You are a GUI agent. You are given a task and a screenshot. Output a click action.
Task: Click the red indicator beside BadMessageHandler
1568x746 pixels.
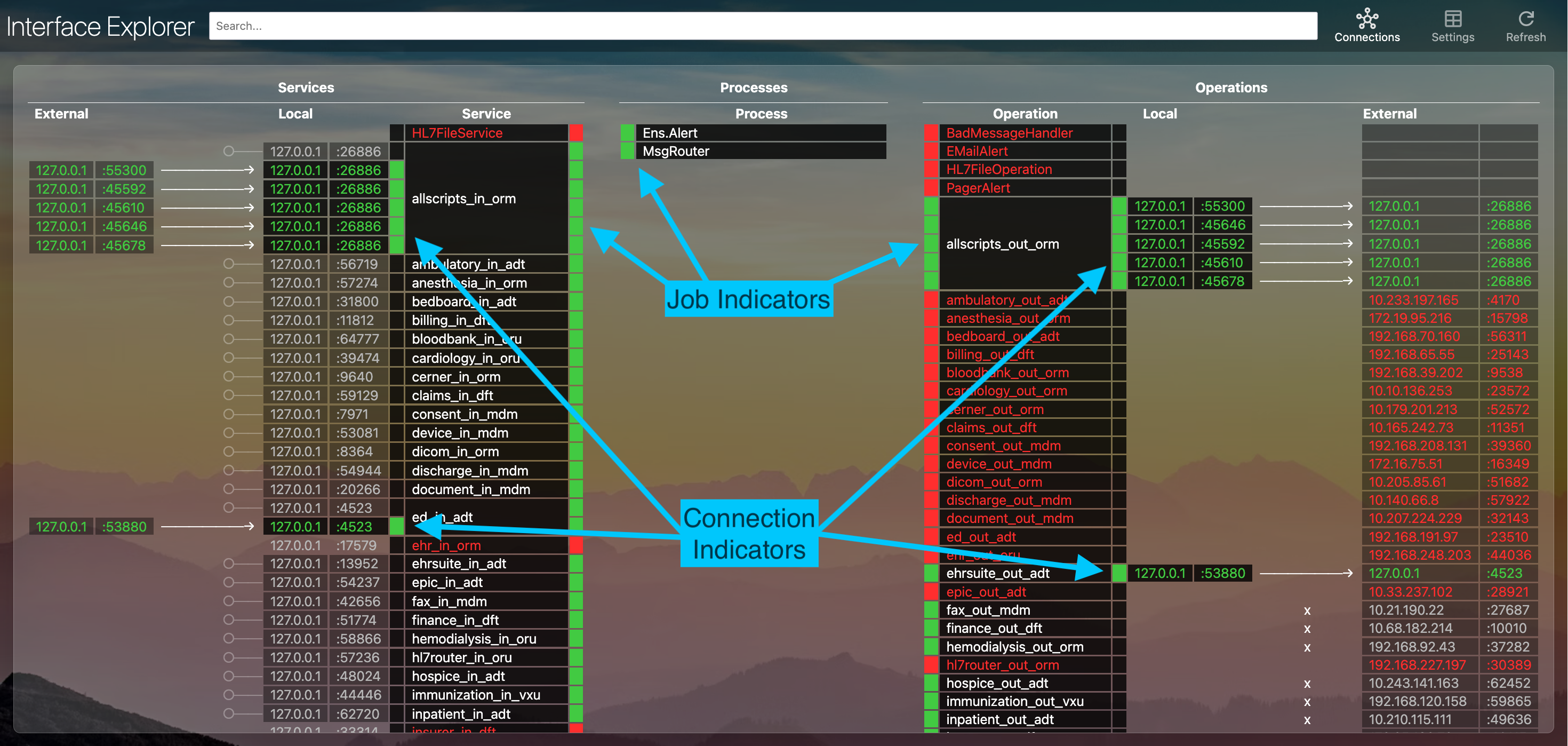coord(931,133)
